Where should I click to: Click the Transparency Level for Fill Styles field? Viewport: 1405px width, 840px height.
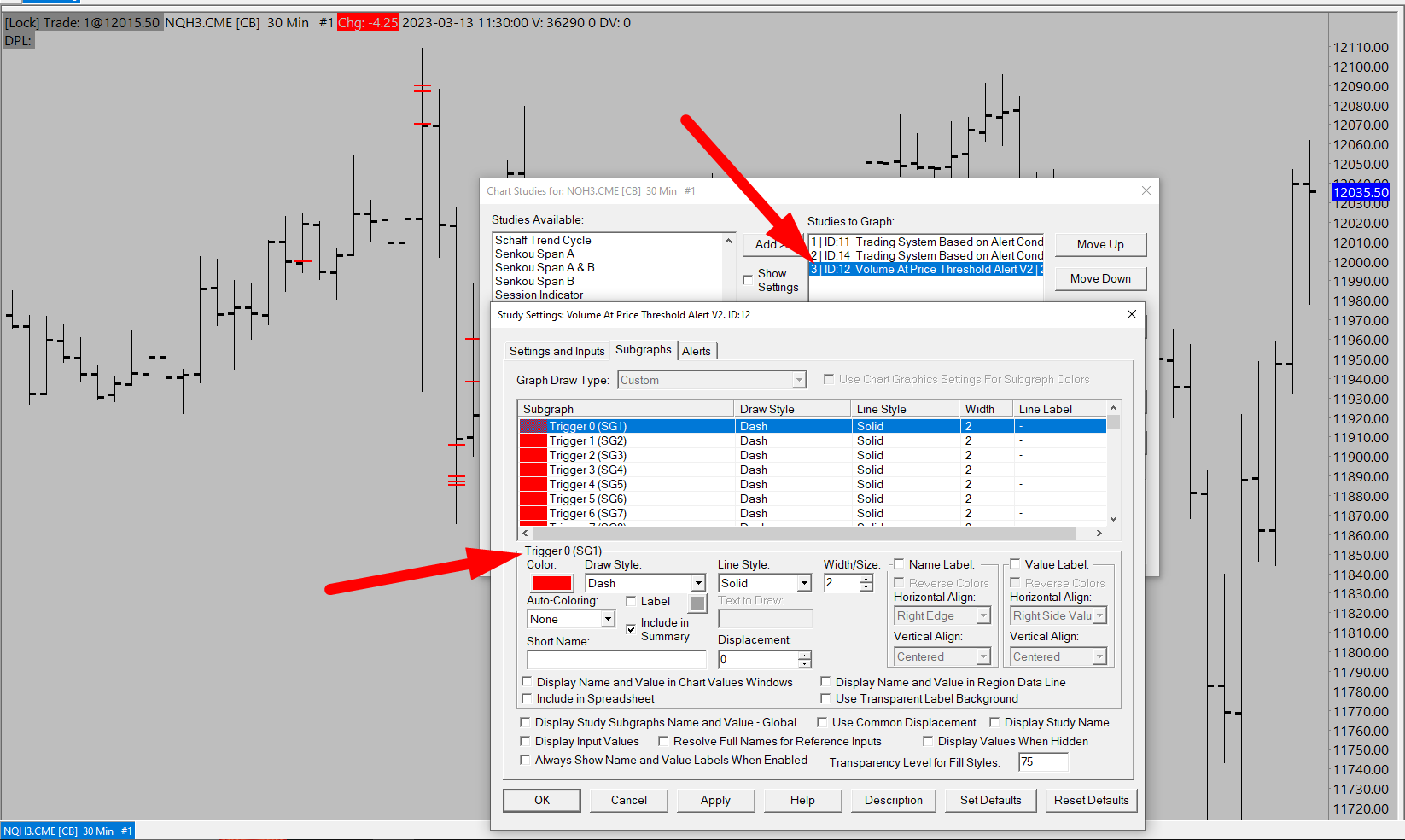(1043, 761)
